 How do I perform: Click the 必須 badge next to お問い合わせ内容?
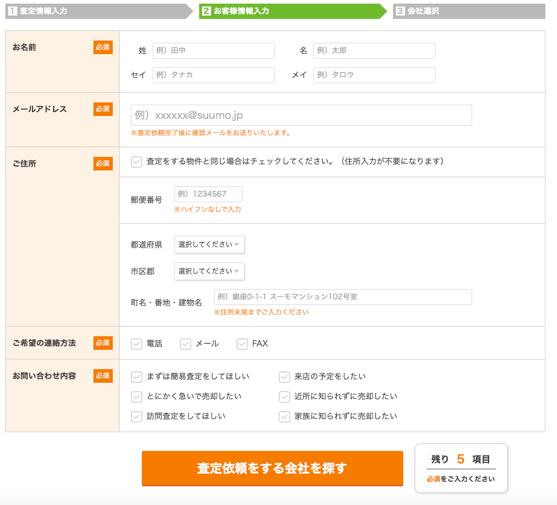pyautogui.click(x=103, y=376)
